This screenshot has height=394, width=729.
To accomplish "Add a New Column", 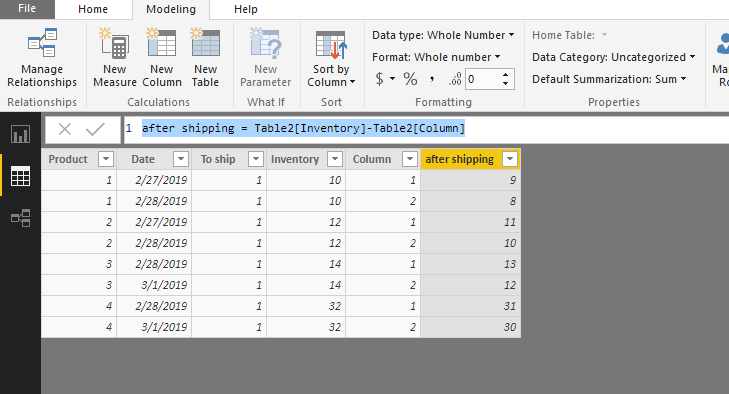I will tap(162, 58).
